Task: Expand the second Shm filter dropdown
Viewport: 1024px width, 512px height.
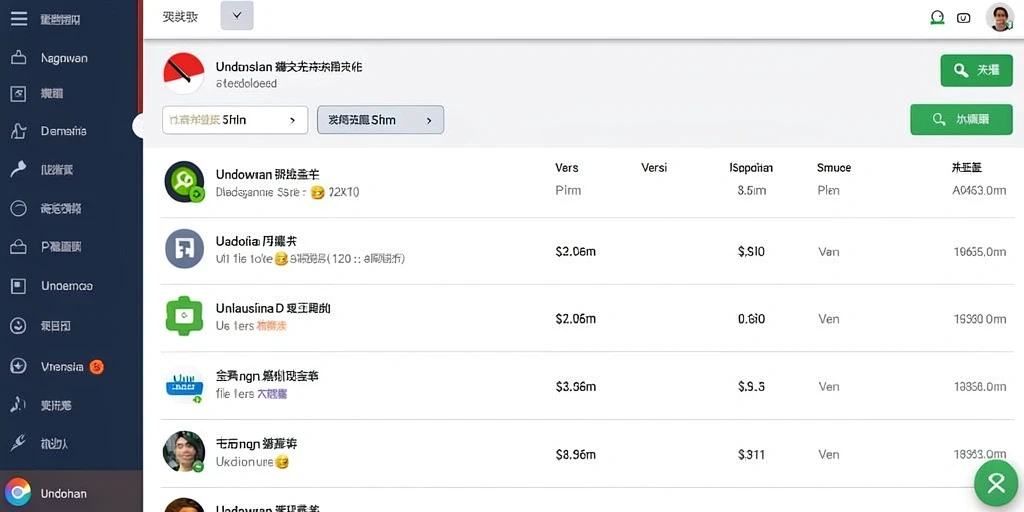Action: (x=380, y=120)
